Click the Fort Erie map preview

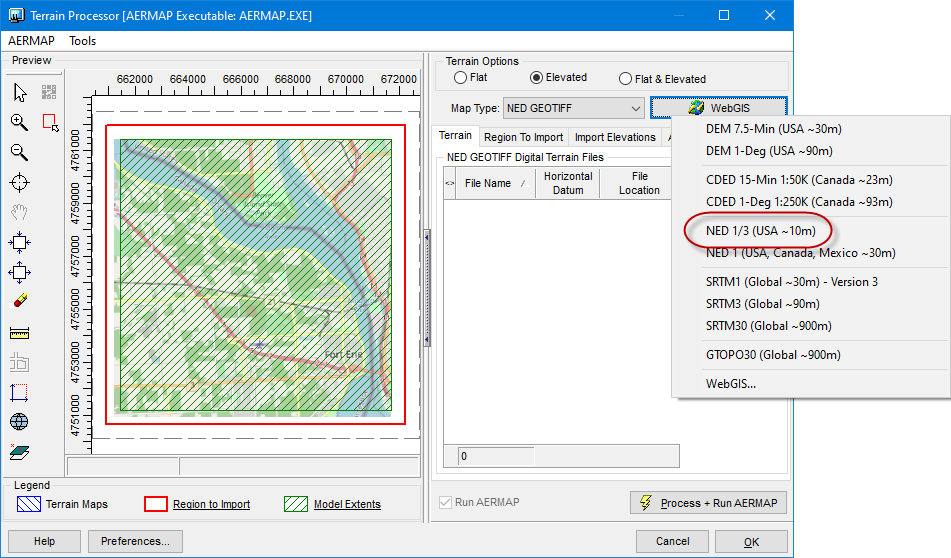pos(255,275)
